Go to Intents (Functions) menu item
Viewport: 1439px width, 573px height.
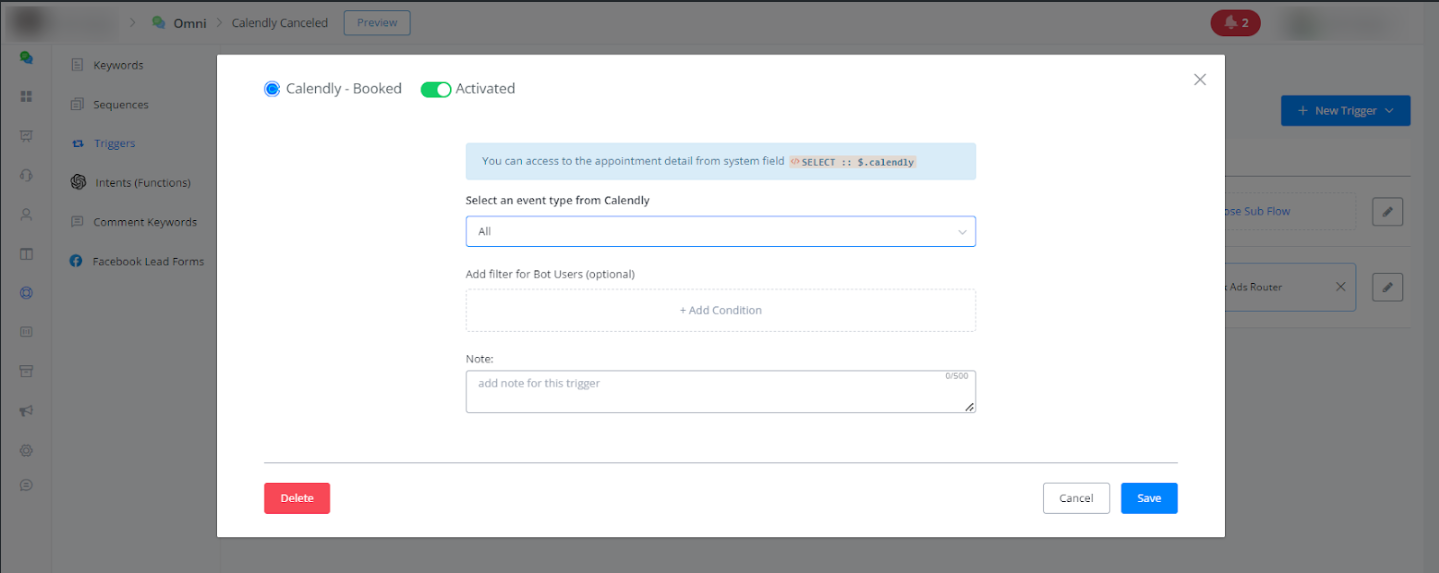pos(142,183)
